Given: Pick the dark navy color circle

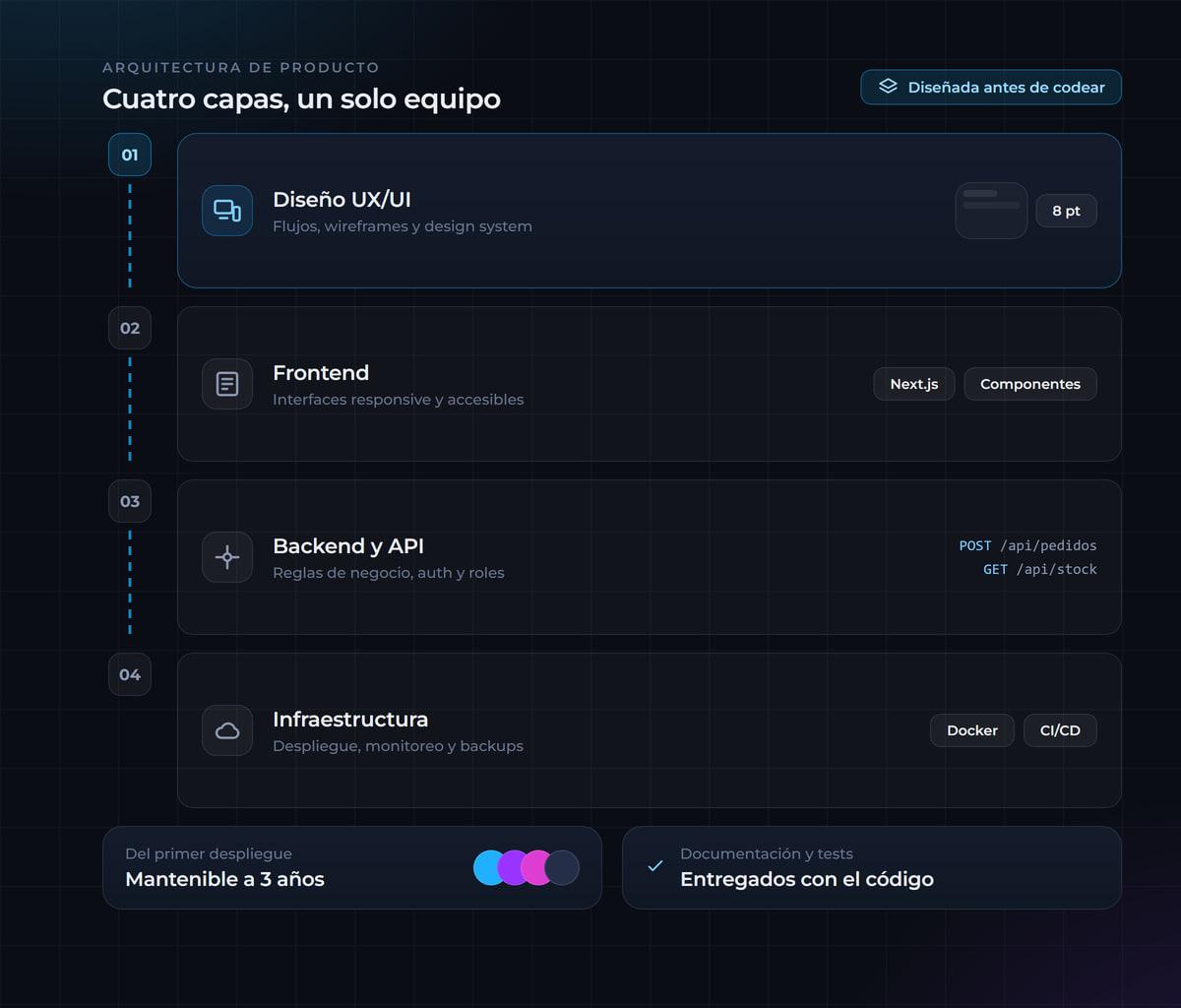Looking at the screenshot, I should 562,867.
